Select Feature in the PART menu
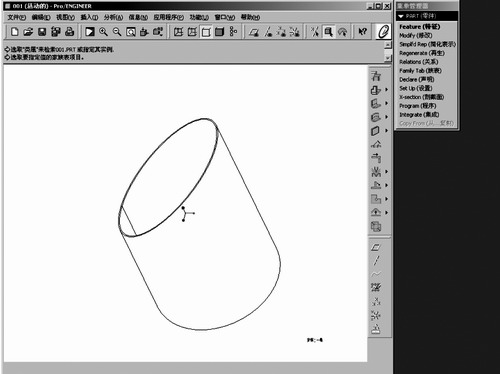The width and height of the screenshot is (500, 374). coord(420,27)
